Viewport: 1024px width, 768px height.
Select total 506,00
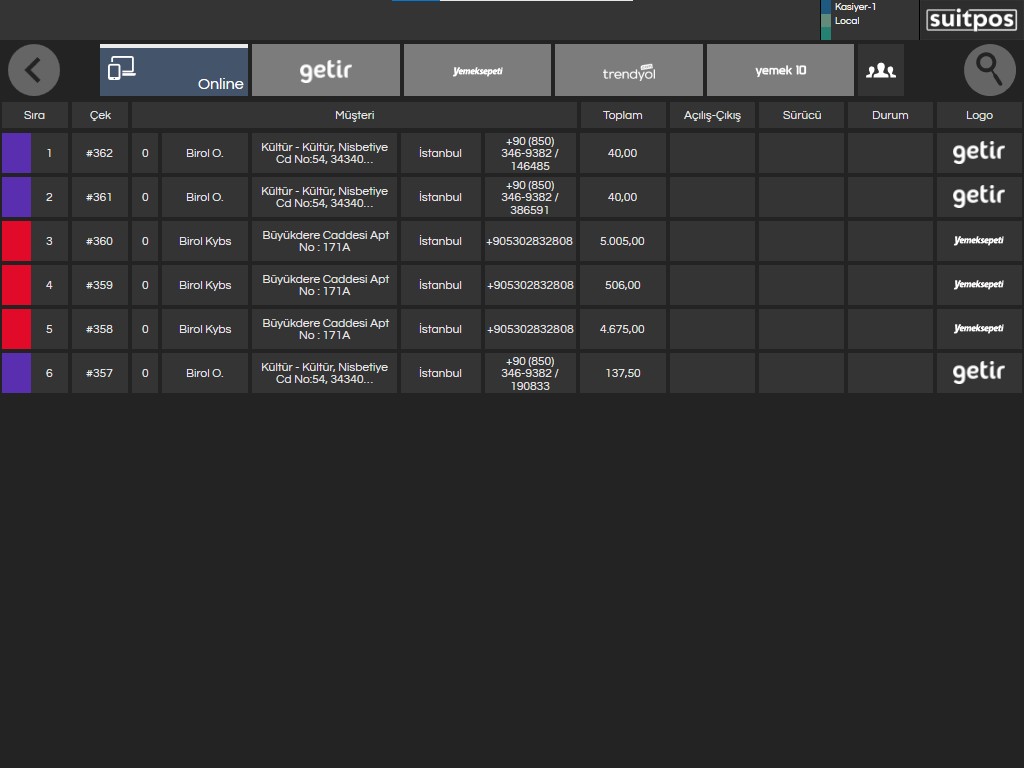coord(622,285)
